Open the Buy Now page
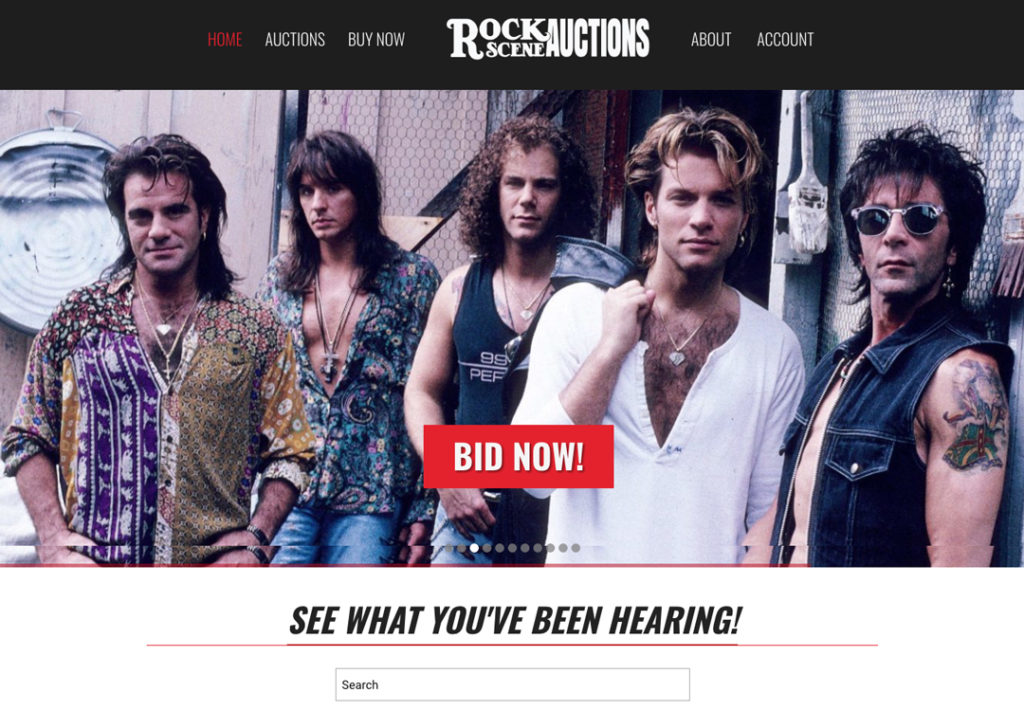1024x711 pixels. coord(376,40)
